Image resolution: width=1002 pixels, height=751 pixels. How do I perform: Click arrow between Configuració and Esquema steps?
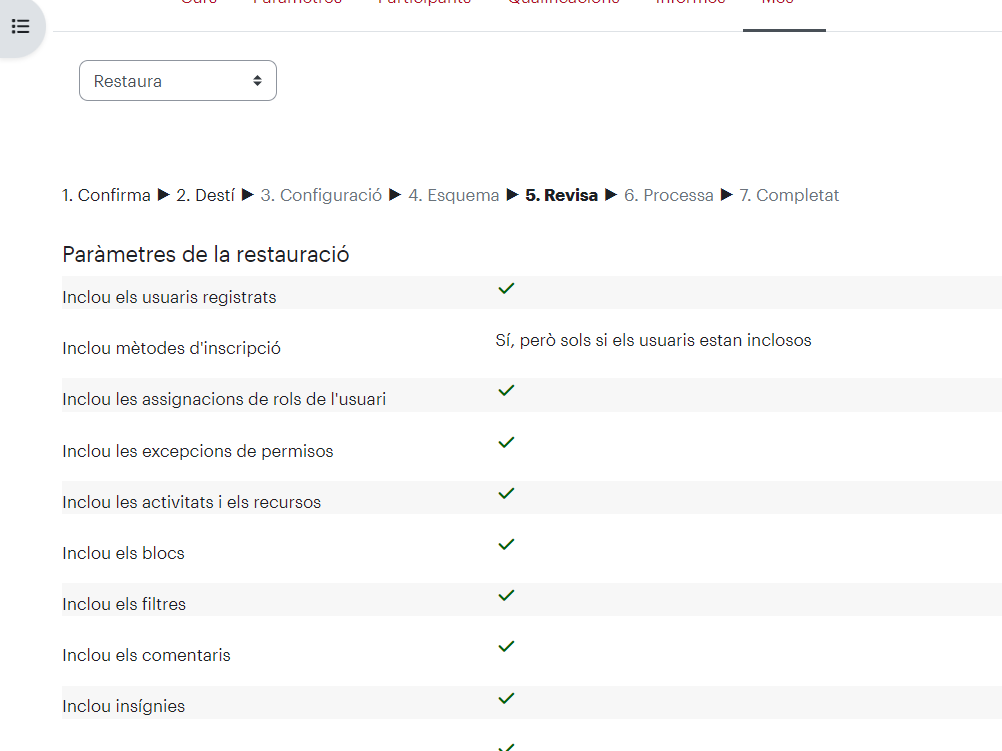[395, 194]
